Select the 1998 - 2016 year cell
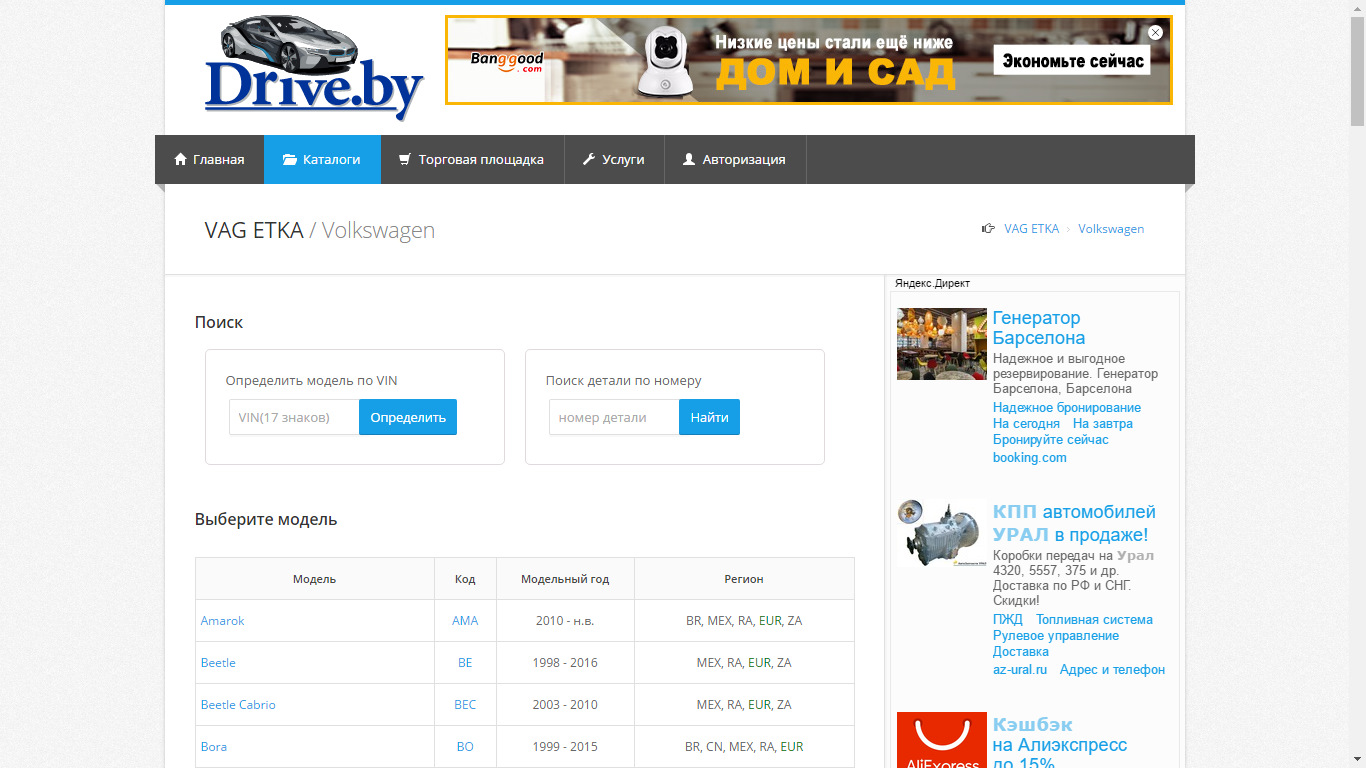1366x768 pixels. [x=565, y=663]
